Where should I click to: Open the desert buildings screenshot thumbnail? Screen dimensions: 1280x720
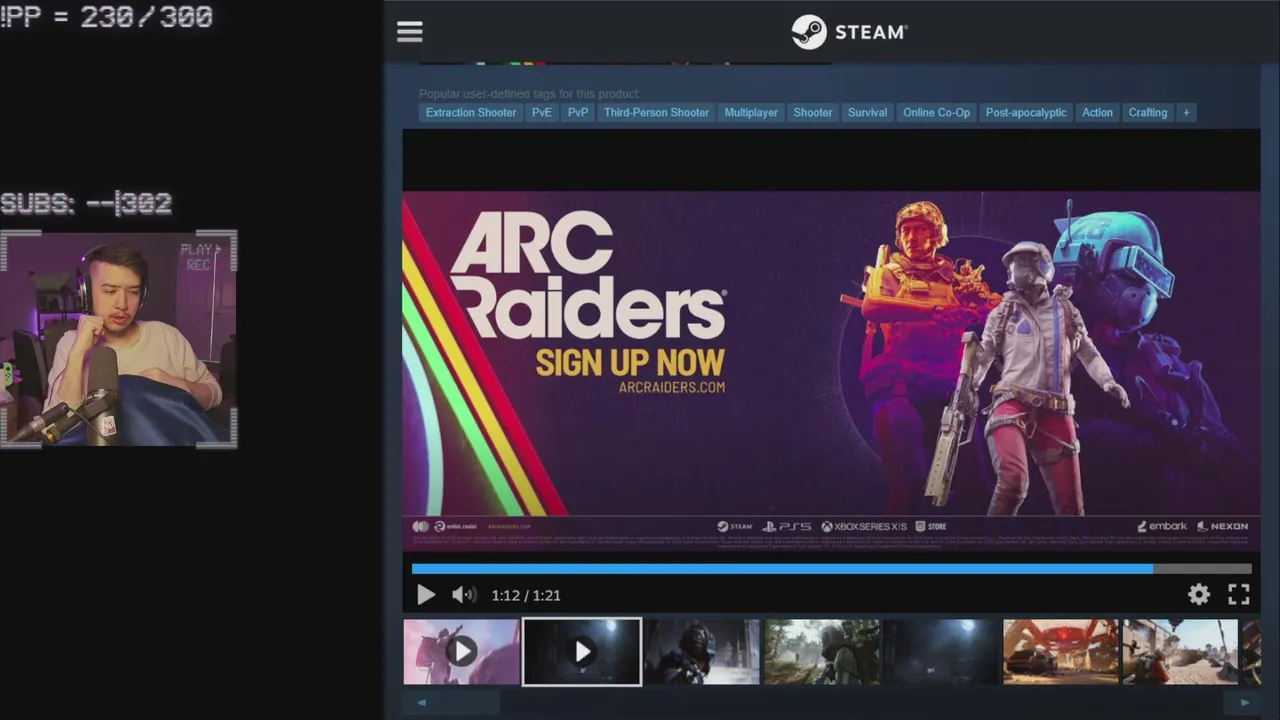click(x=1181, y=652)
